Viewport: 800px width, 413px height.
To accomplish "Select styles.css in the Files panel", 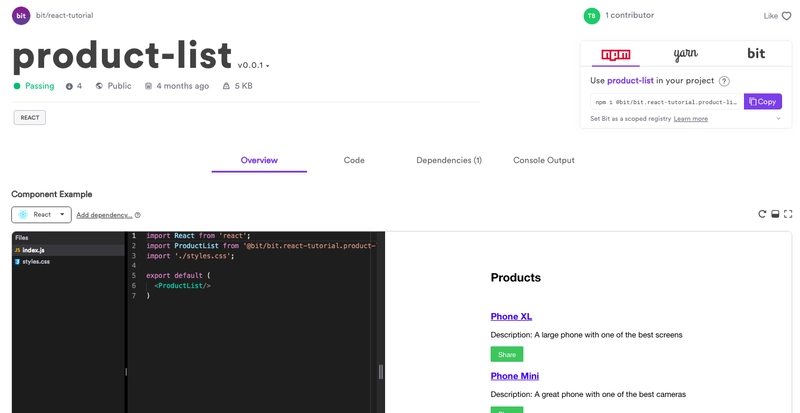I will point(36,262).
